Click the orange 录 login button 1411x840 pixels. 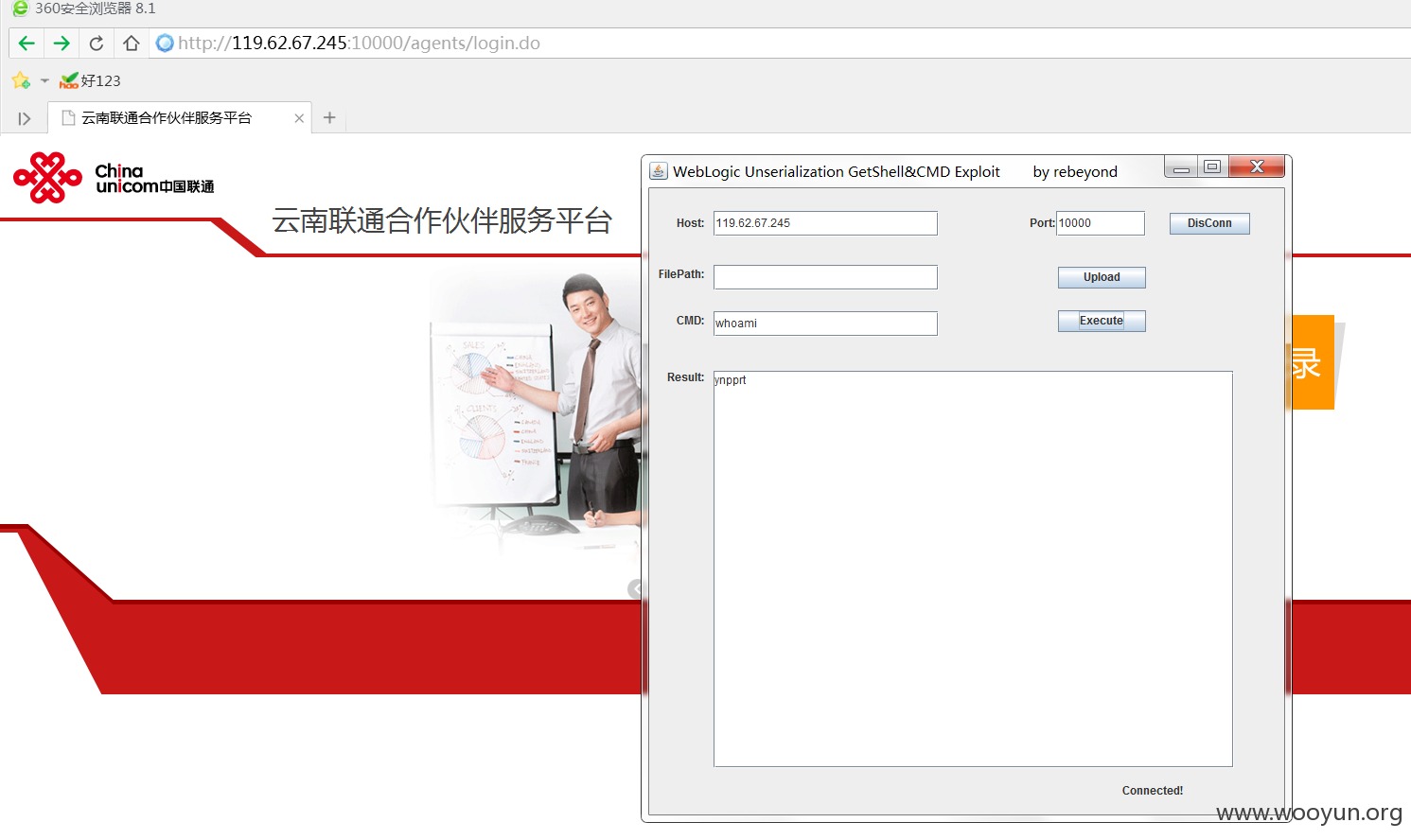pos(1313,362)
